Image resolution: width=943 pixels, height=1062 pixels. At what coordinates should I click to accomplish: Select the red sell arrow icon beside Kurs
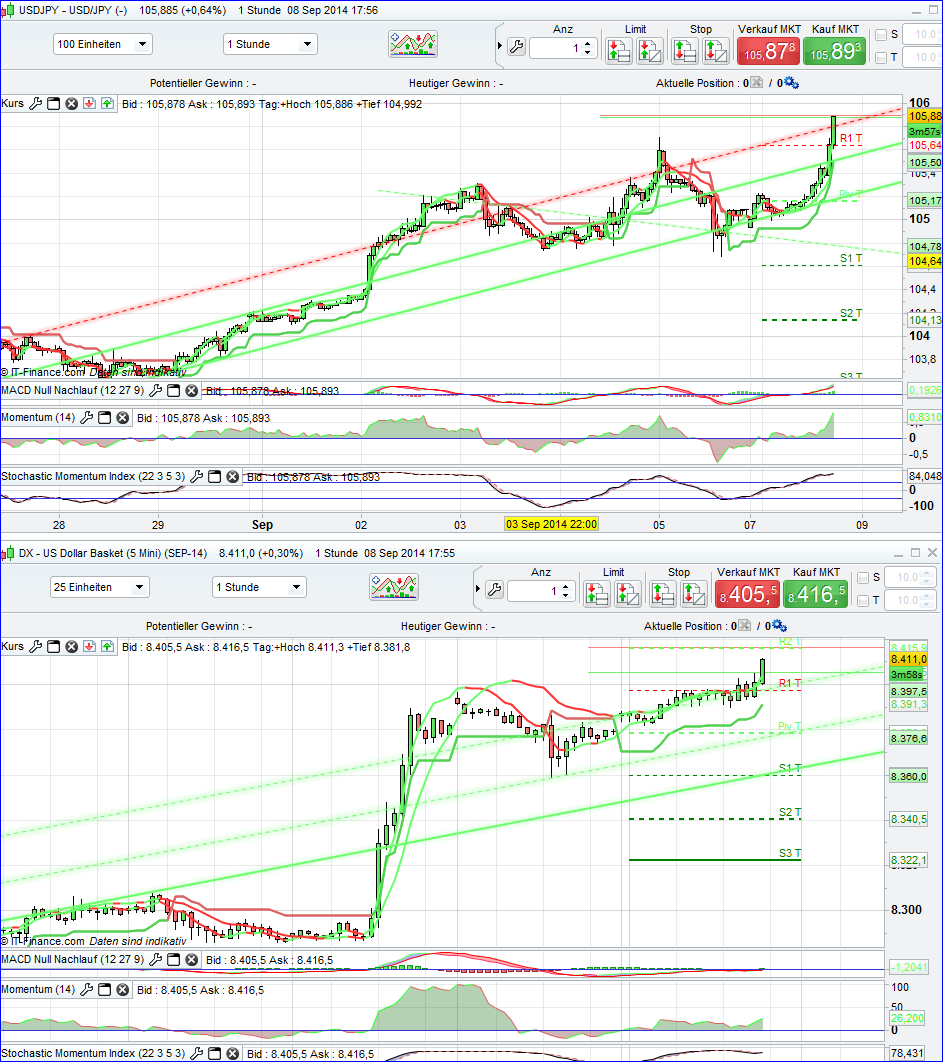88,103
